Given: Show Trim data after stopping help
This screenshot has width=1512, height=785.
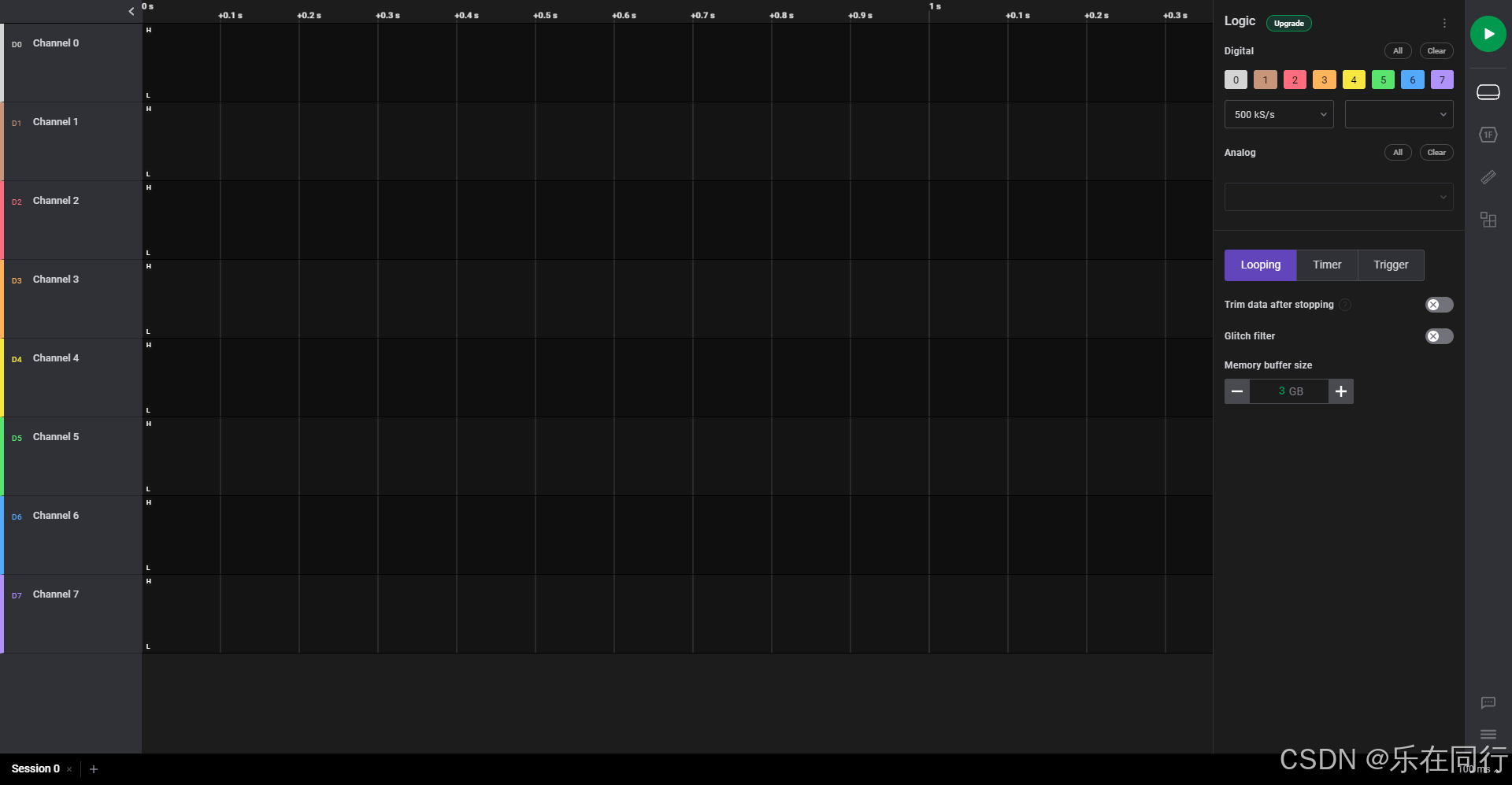Looking at the screenshot, I should click(x=1345, y=305).
